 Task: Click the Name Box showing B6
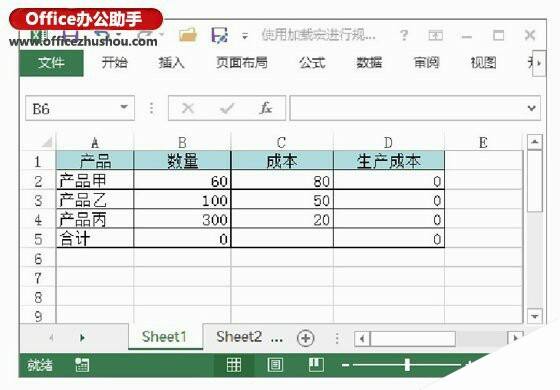pos(71,108)
